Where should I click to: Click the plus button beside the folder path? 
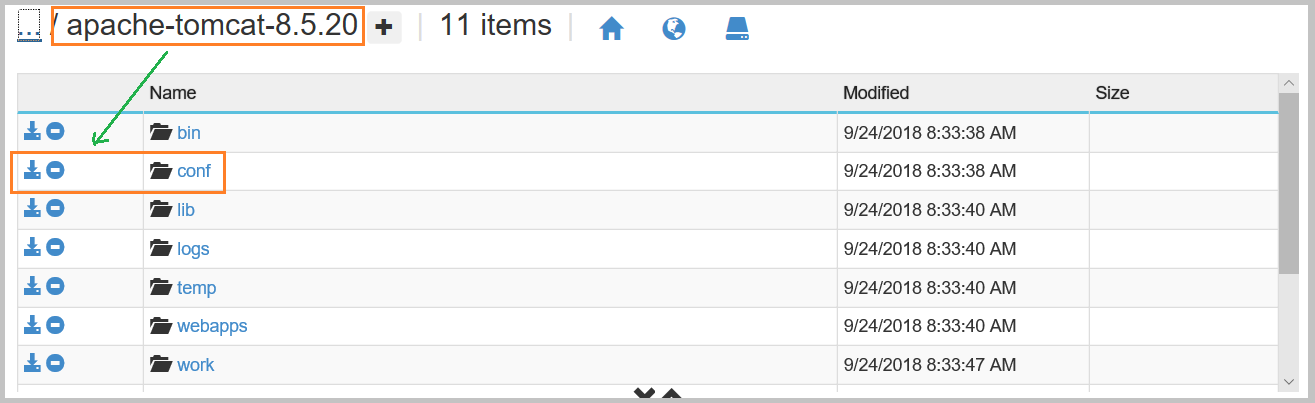pos(383,28)
